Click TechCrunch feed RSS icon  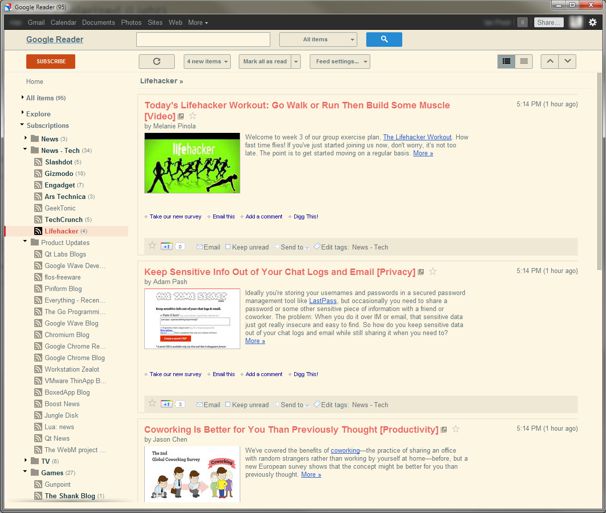click(x=38, y=220)
